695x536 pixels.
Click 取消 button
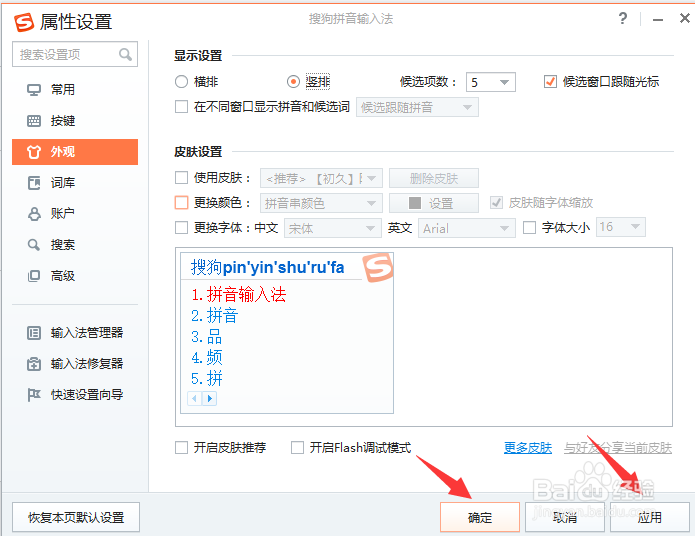coord(565,517)
